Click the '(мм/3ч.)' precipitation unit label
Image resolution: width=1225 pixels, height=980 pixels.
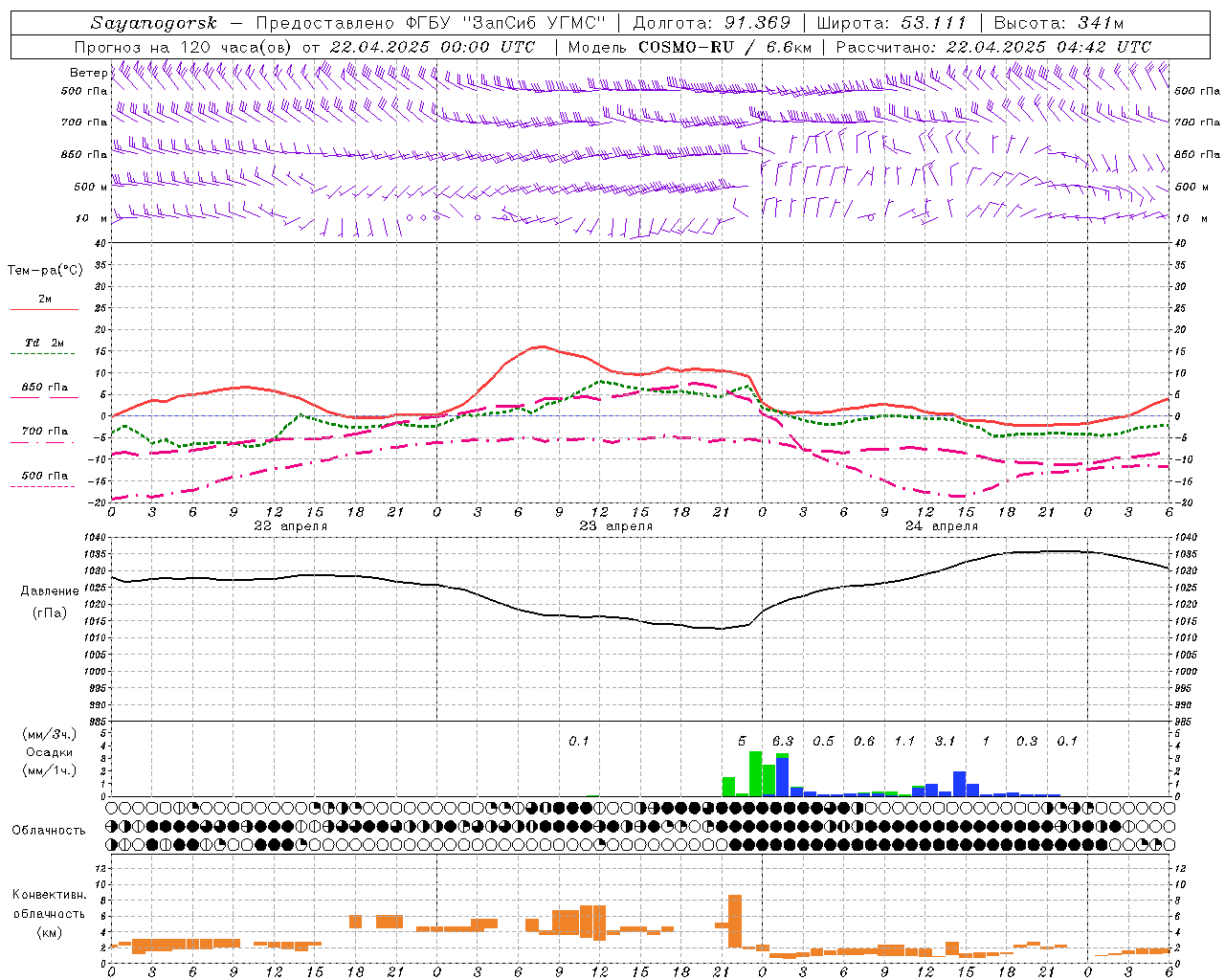(x=49, y=734)
